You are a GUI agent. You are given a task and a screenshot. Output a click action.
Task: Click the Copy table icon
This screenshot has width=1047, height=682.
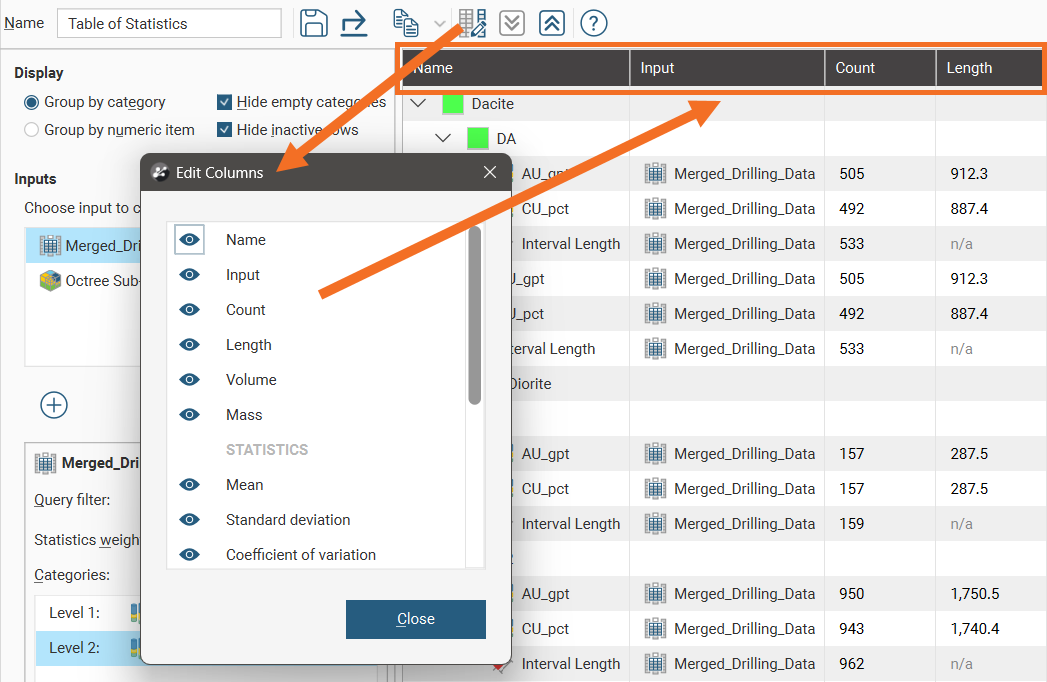point(405,23)
